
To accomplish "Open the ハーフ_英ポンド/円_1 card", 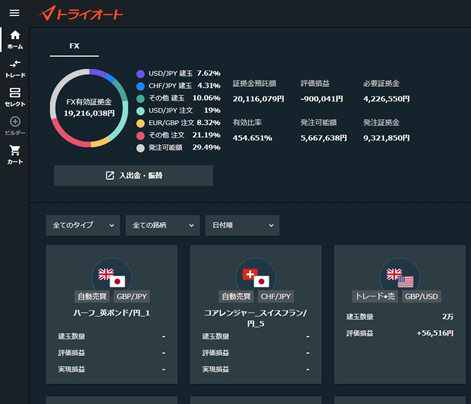I will click(x=112, y=314).
